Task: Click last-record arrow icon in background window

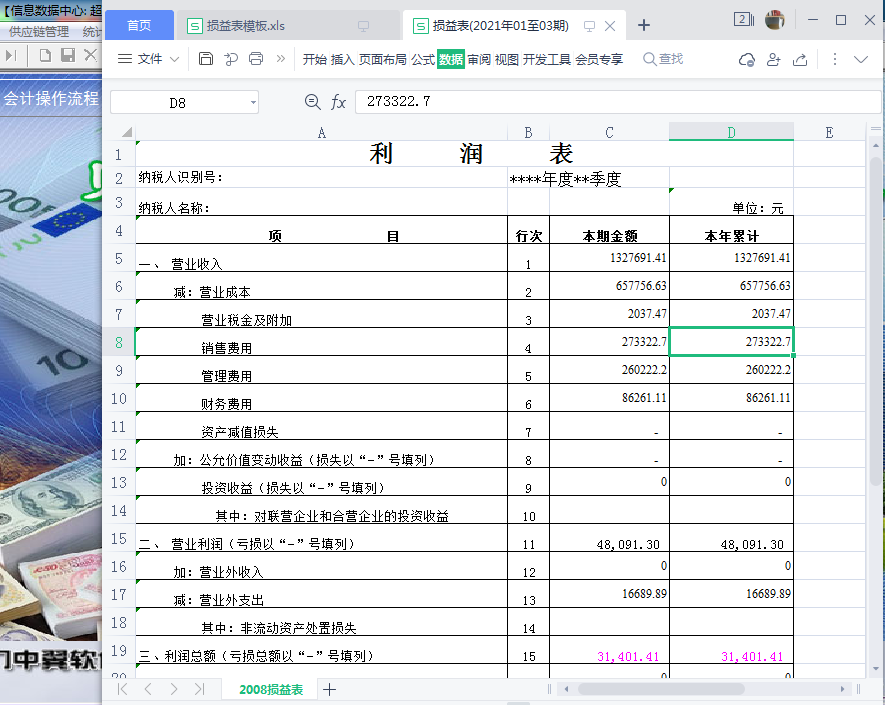Action: pyautogui.click(x=11, y=55)
